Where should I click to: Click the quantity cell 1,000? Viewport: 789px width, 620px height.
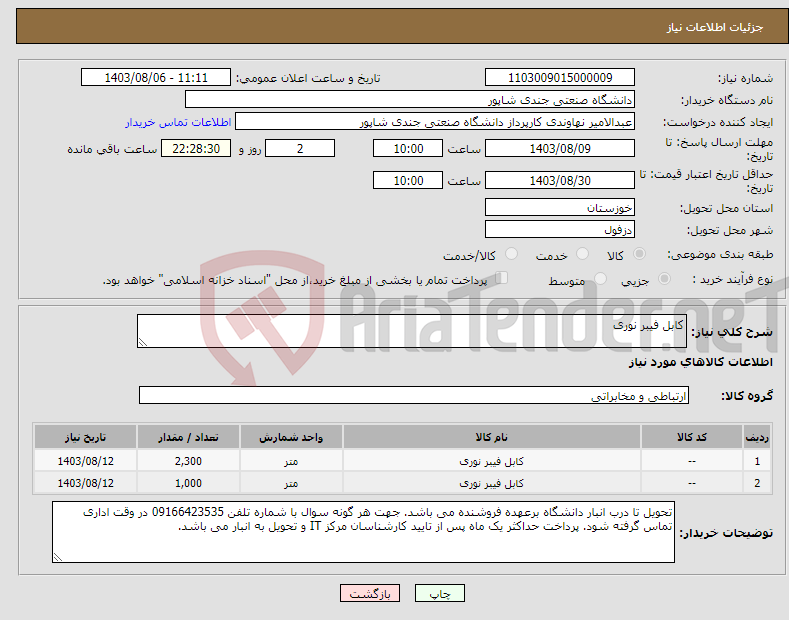tap(188, 483)
